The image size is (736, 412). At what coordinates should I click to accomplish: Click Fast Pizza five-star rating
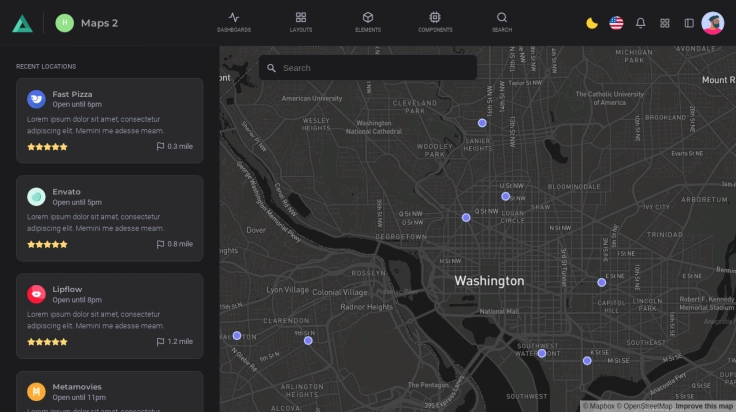pos(47,147)
